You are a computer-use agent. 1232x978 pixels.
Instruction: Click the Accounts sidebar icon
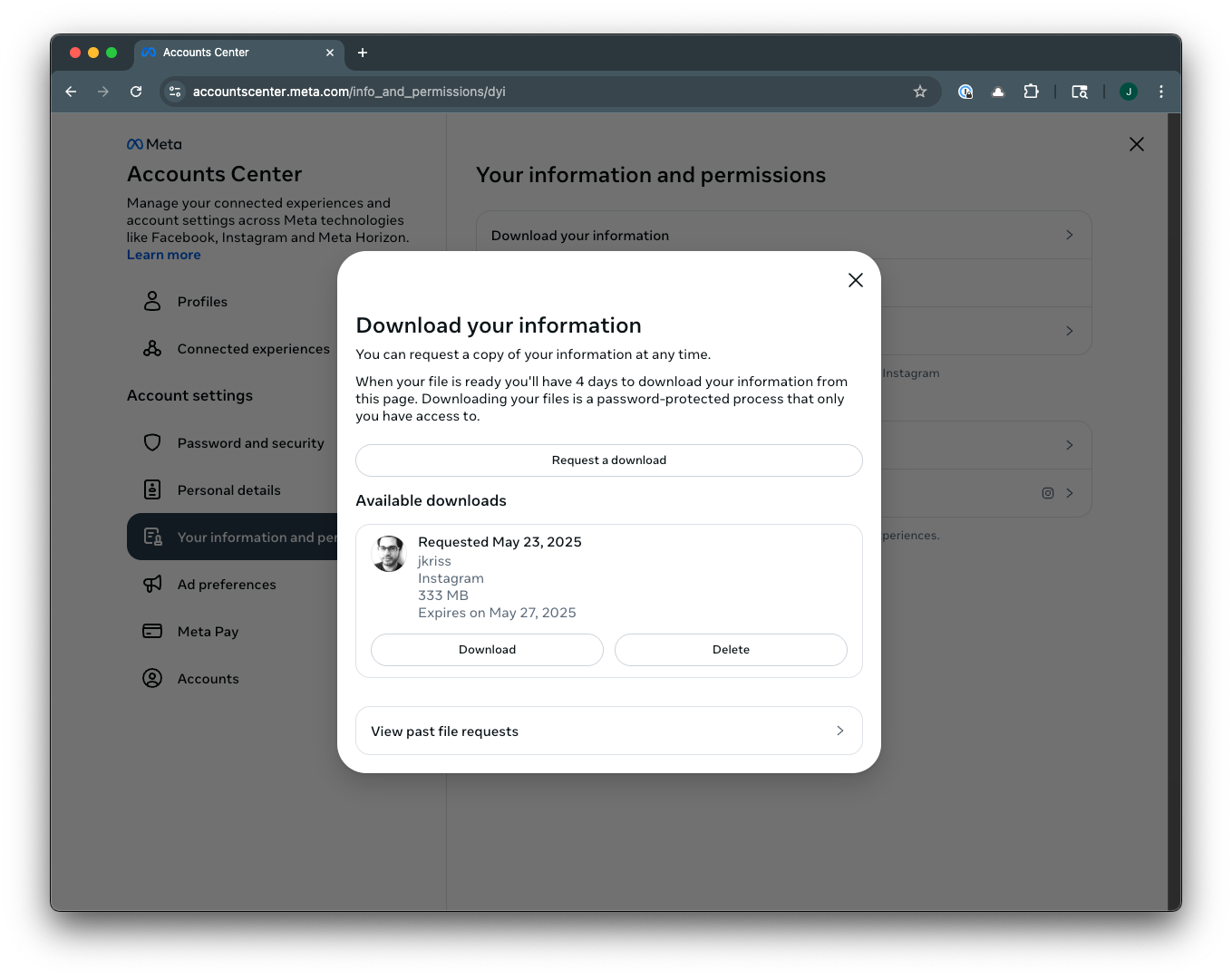152,678
